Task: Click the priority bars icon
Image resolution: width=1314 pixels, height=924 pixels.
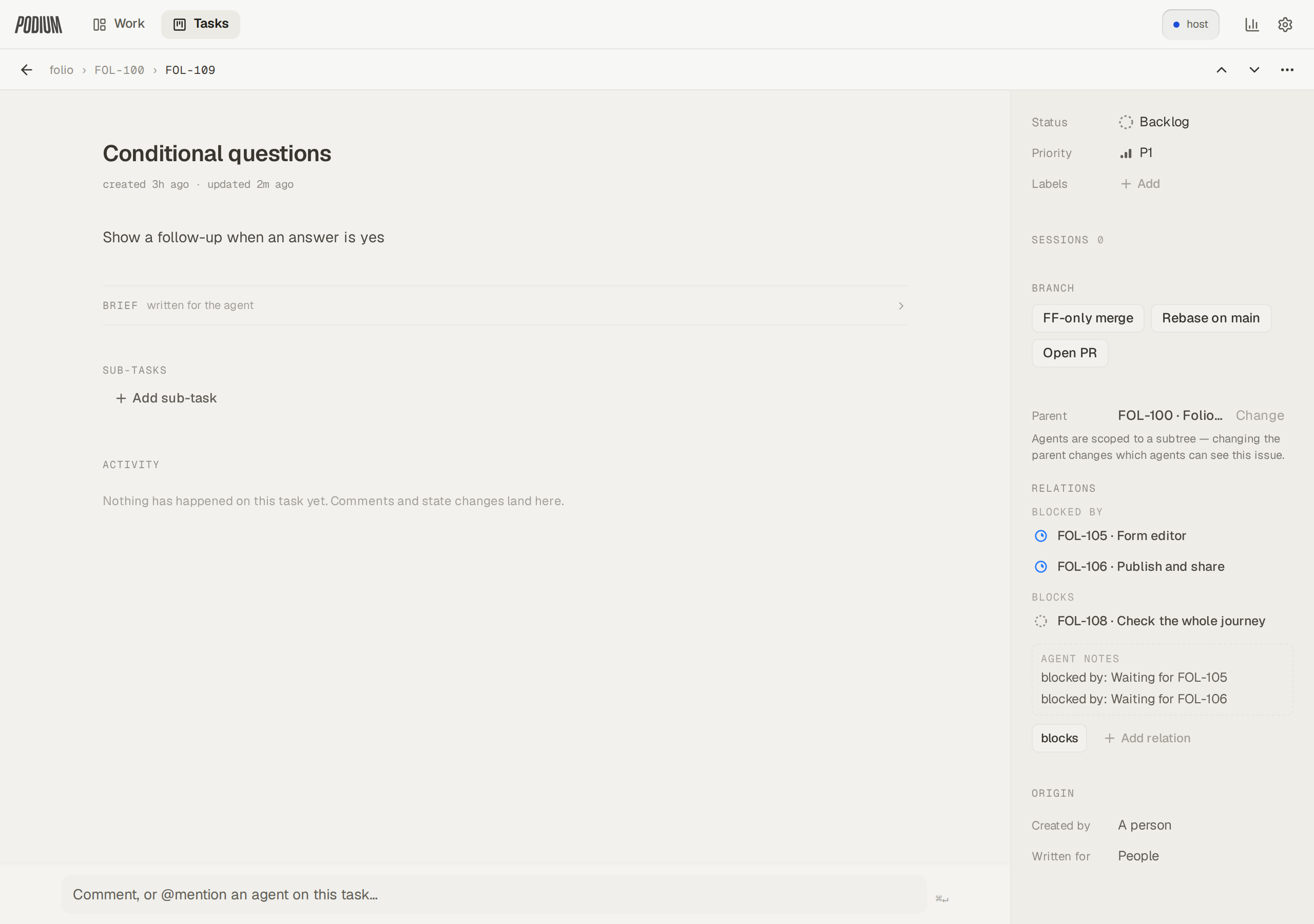Action: pos(1126,153)
